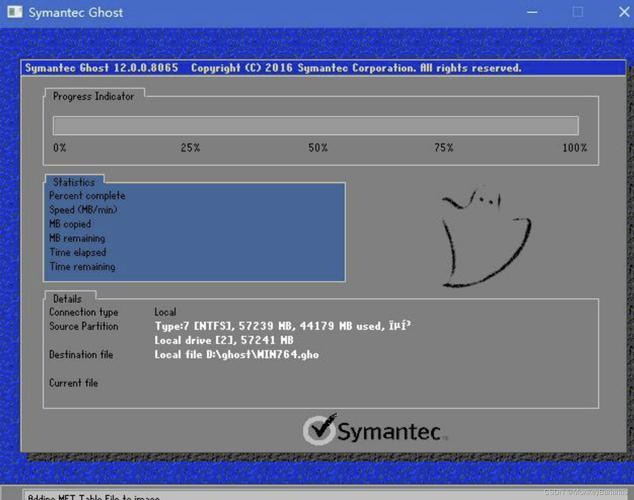
Task: Click the 'Current file' label
Action: pos(74,383)
